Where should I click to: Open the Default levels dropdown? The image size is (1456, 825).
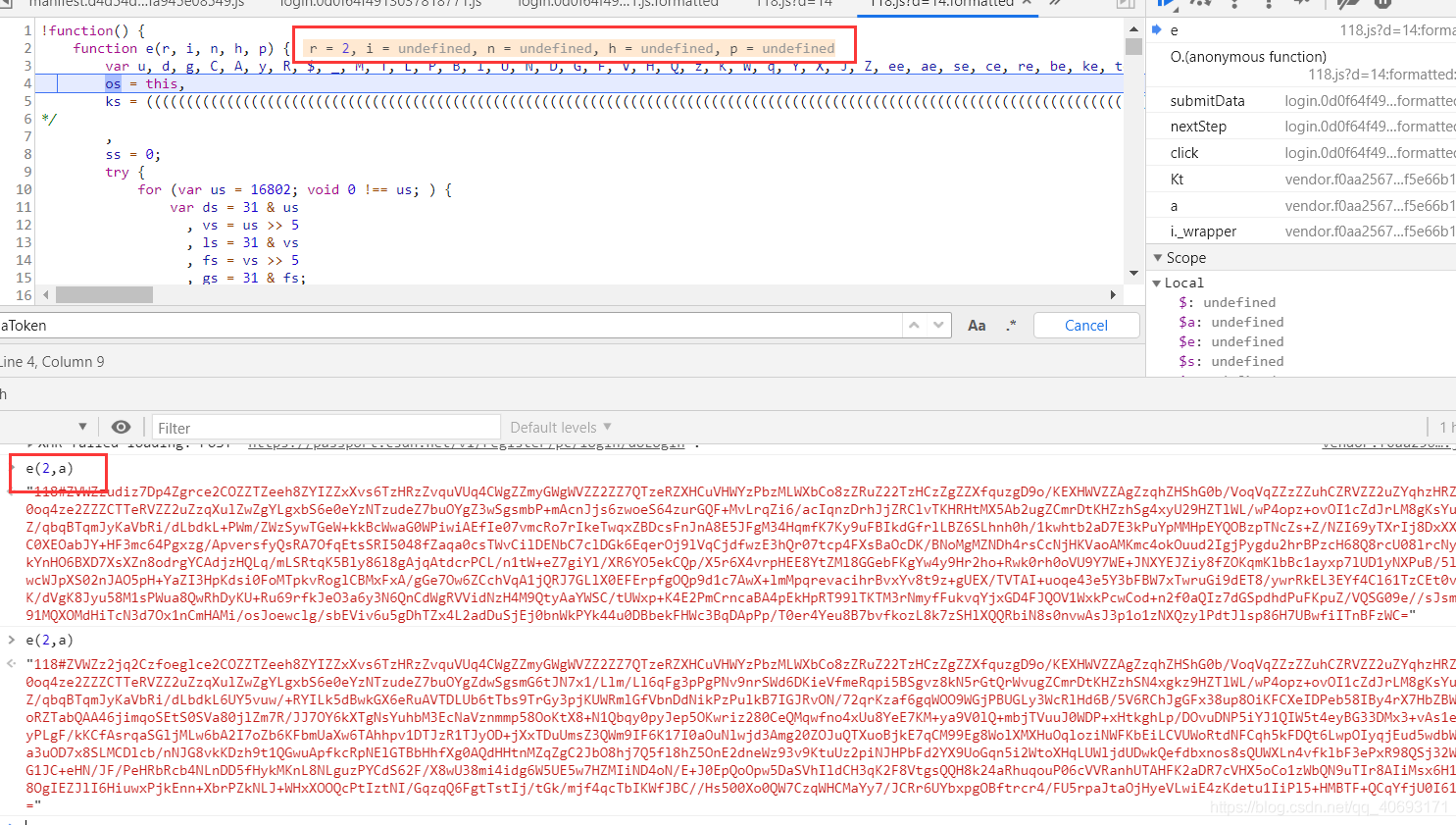point(561,427)
